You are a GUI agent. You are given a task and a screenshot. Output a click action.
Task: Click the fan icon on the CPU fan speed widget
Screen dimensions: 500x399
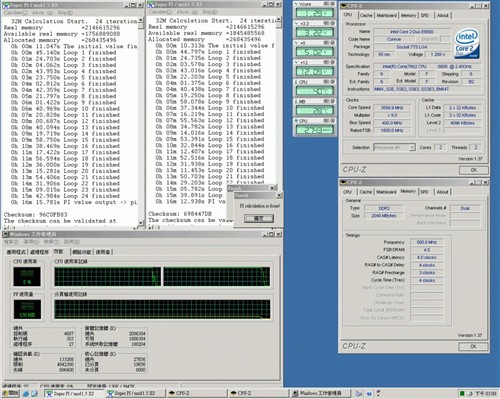296,121
